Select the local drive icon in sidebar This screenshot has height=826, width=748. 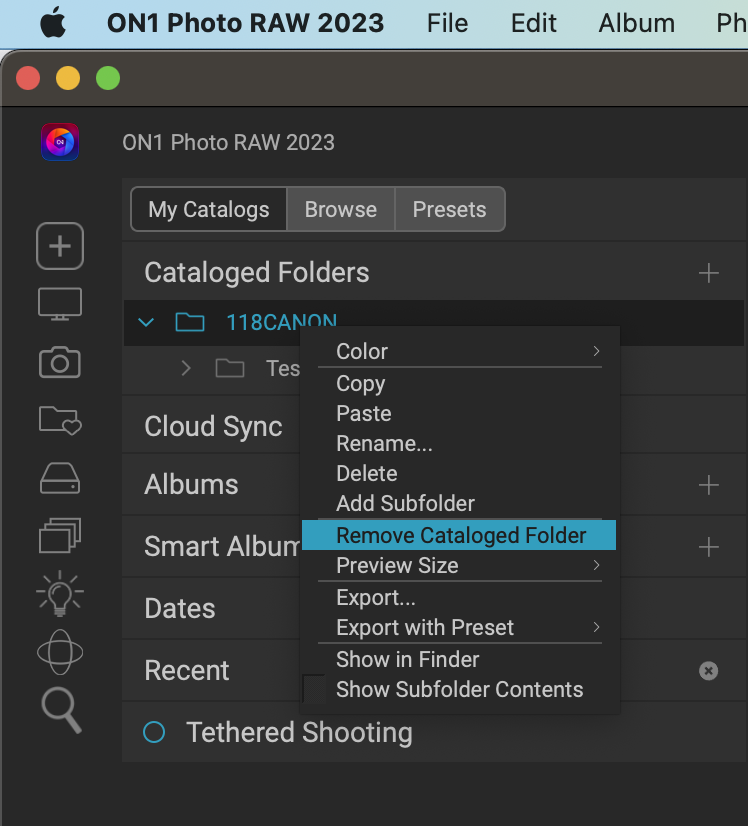tap(60, 478)
